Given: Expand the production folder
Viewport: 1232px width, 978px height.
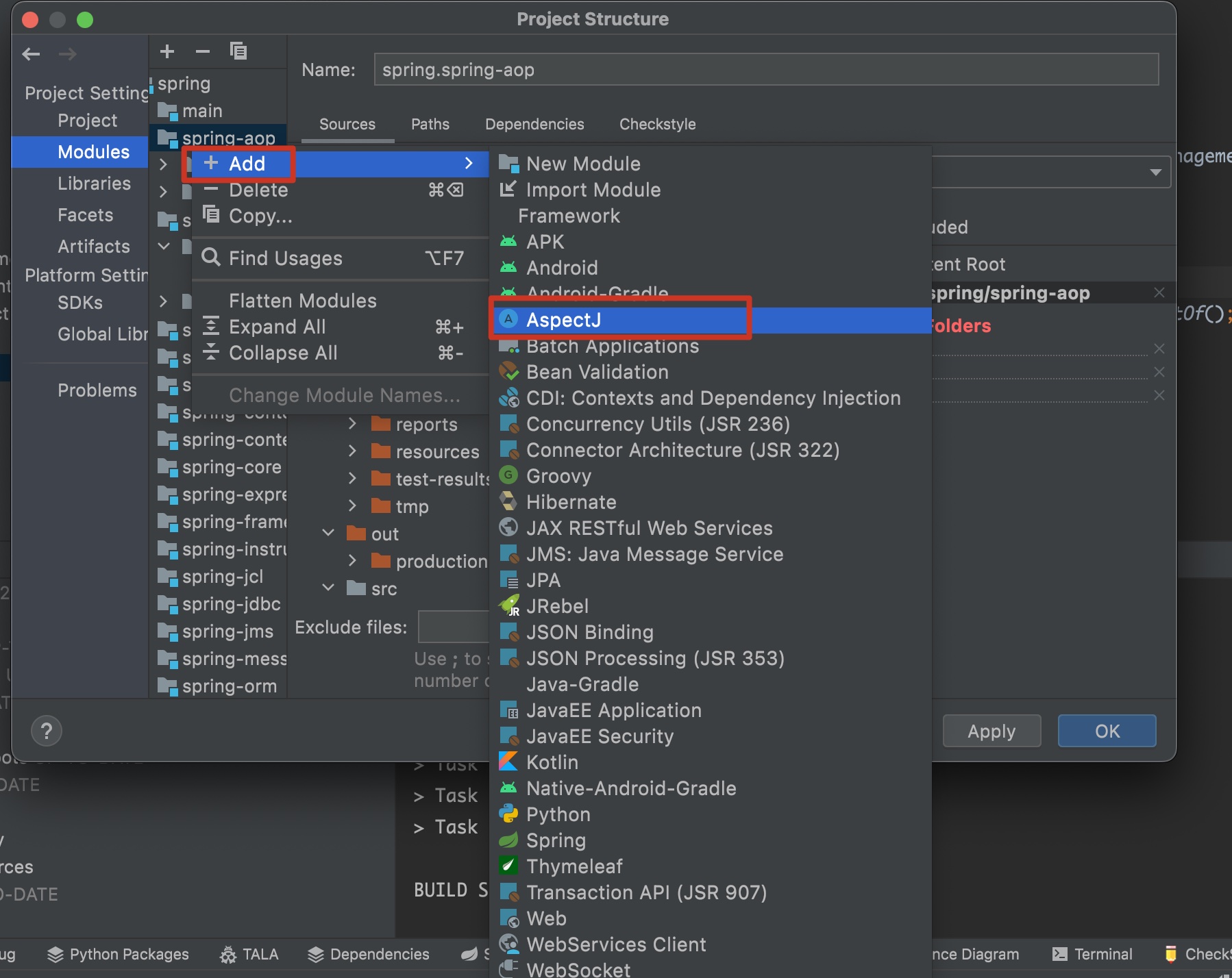Looking at the screenshot, I should pyautogui.click(x=352, y=561).
